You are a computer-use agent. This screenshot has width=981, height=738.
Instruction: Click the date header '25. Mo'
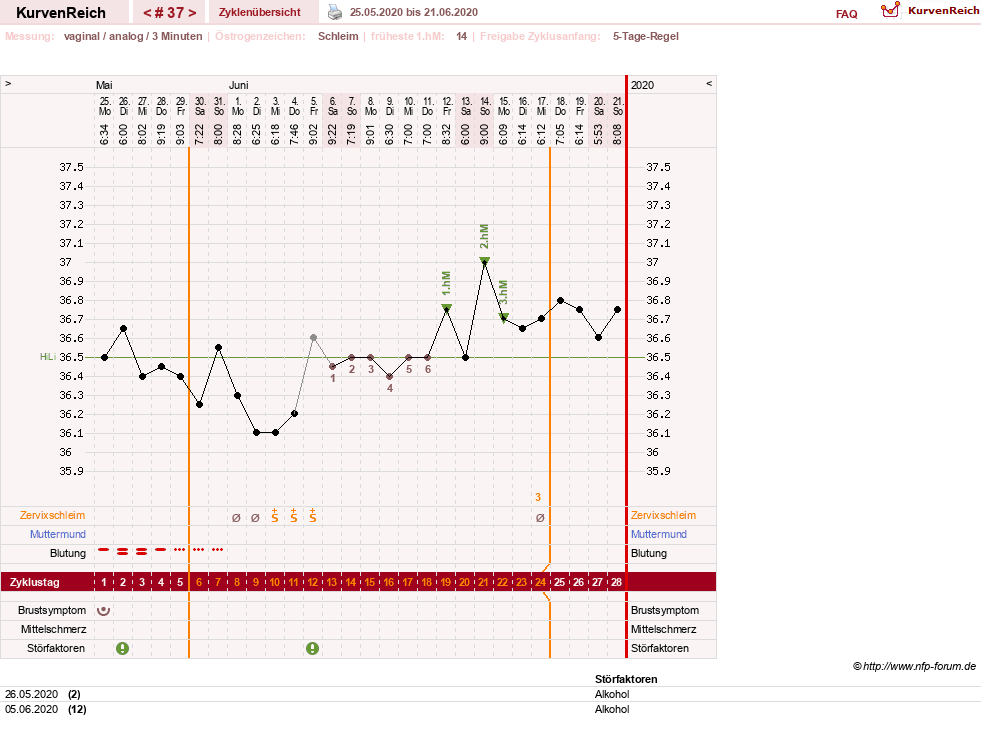[x=104, y=106]
